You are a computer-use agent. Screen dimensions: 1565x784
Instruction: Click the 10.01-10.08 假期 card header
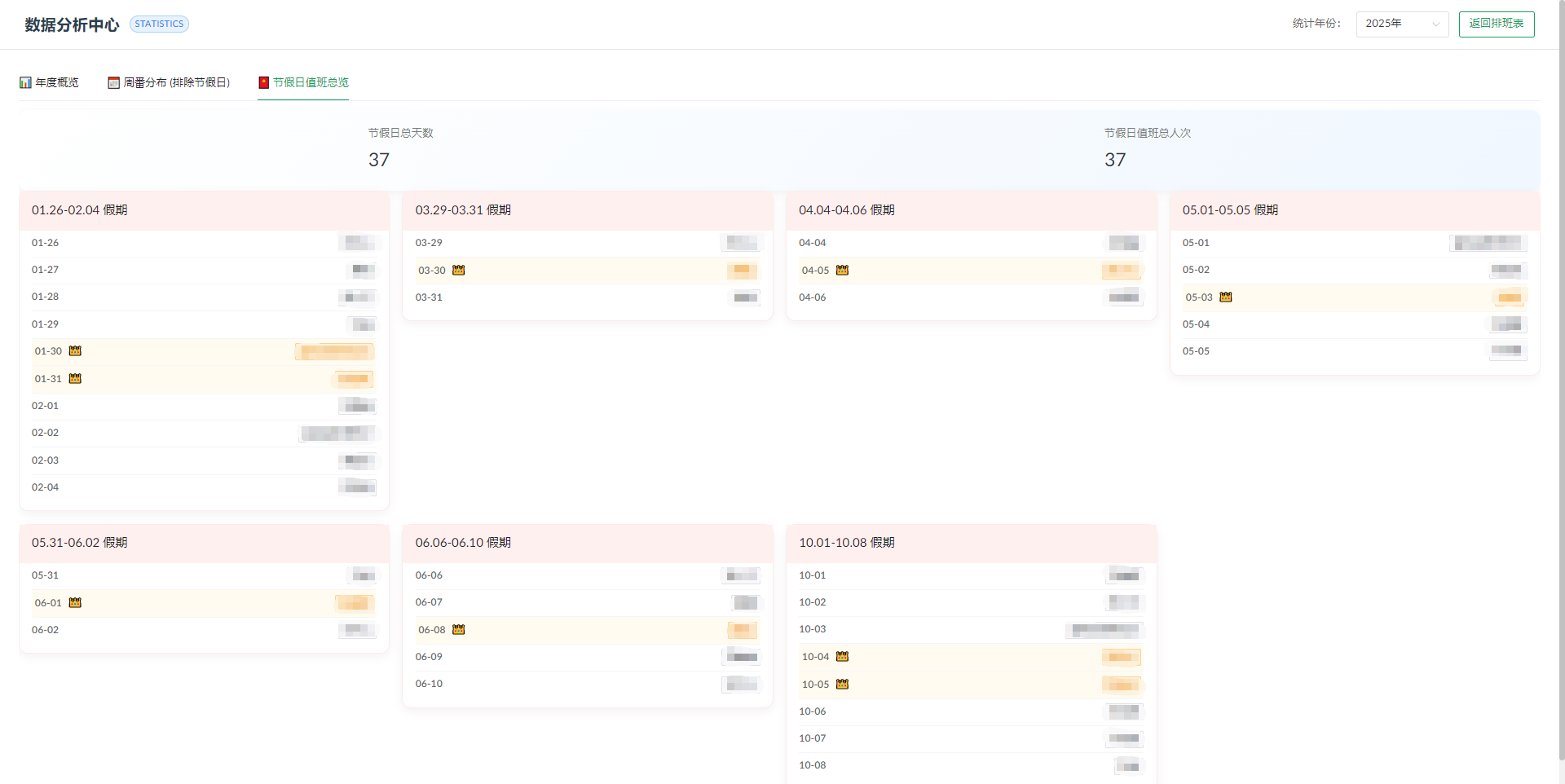[971, 543]
